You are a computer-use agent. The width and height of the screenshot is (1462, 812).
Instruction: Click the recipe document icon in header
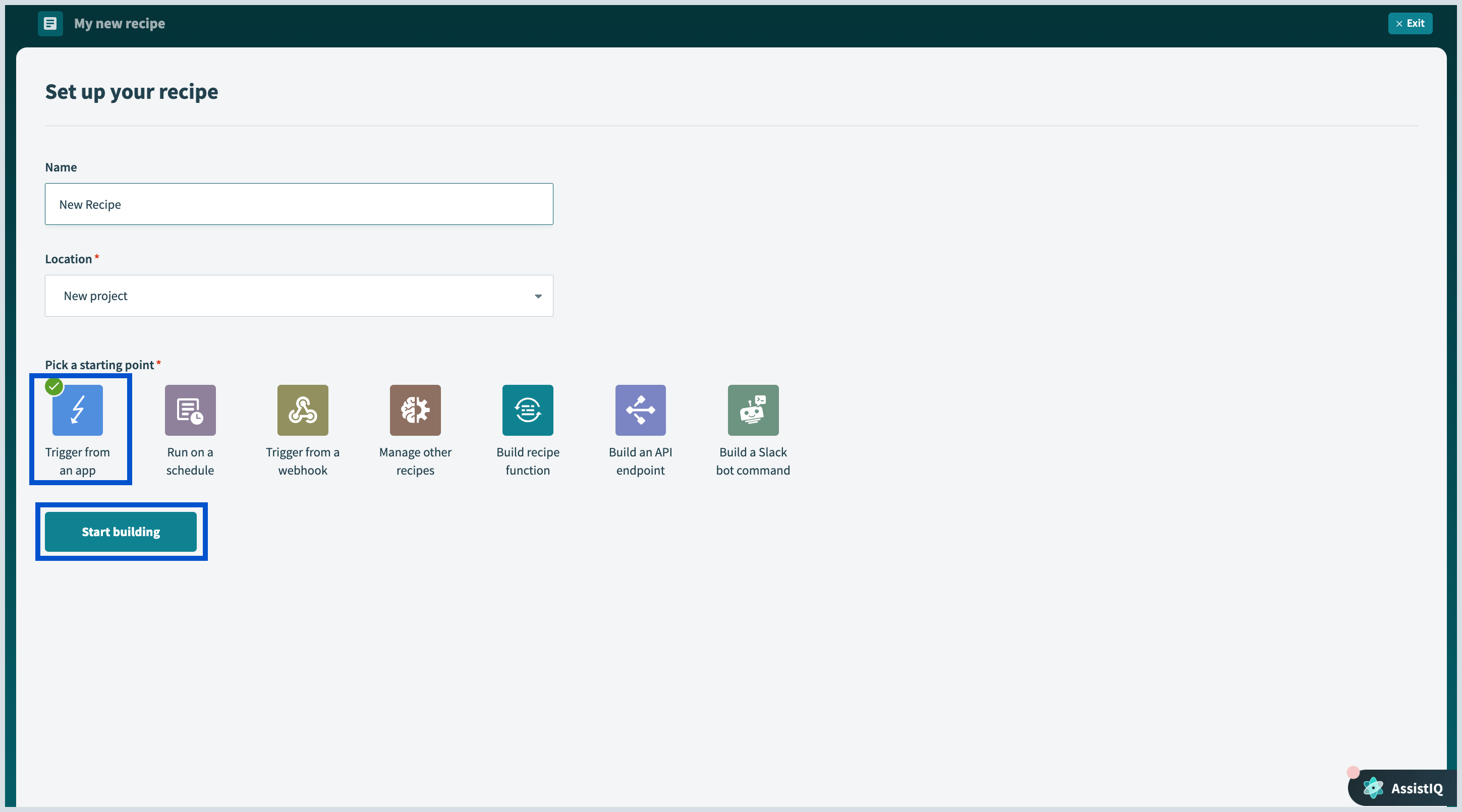tap(50, 23)
